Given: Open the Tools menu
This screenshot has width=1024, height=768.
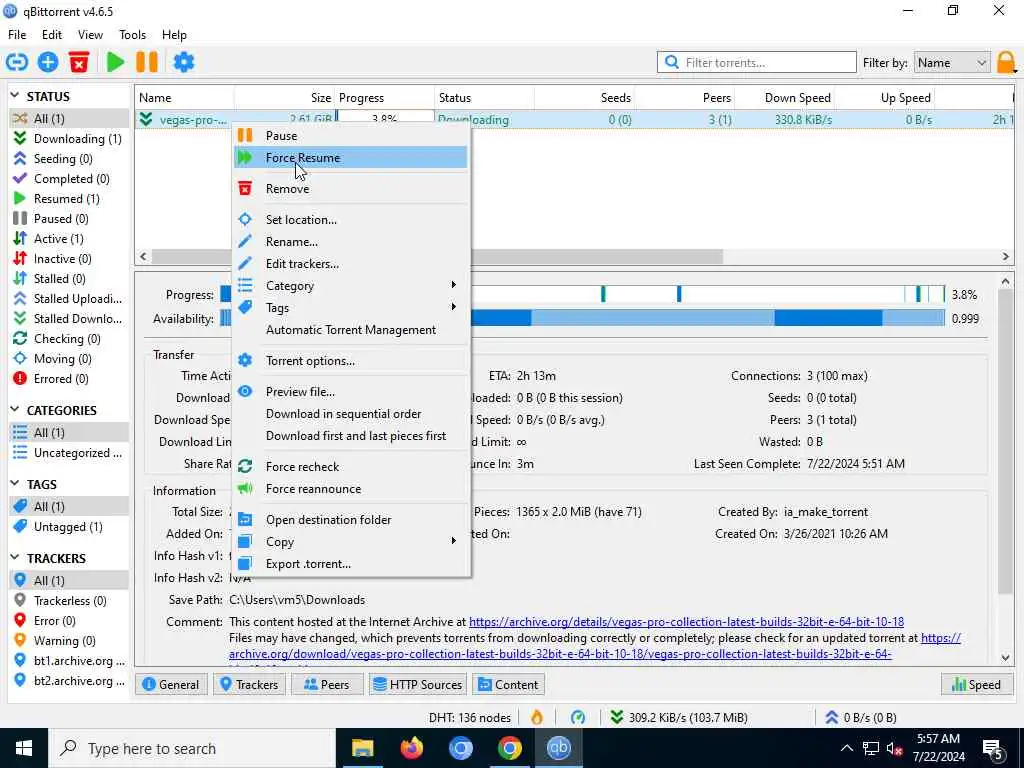Looking at the screenshot, I should point(132,35).
